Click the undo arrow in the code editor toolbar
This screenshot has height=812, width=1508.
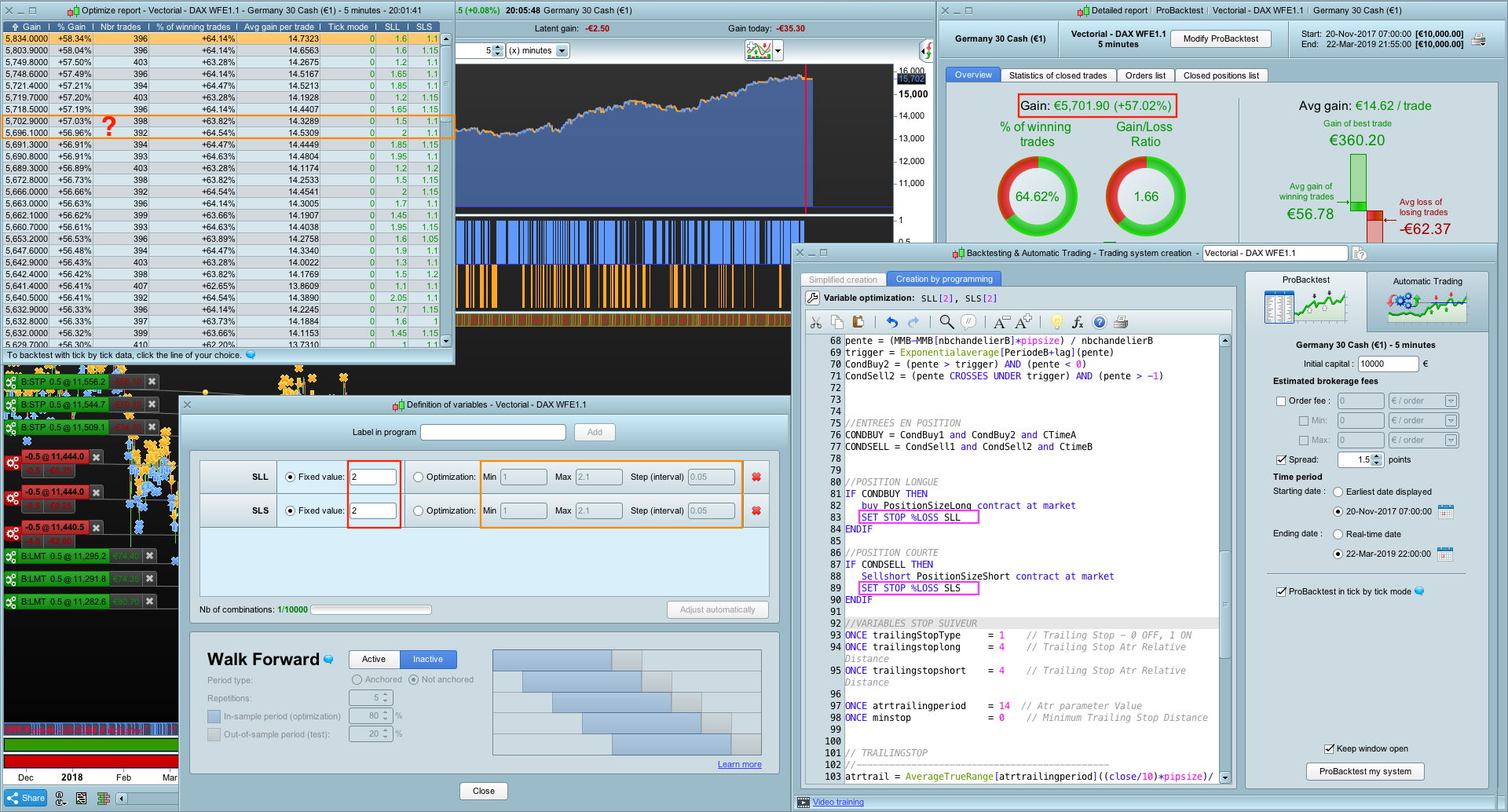coord(891,322)
